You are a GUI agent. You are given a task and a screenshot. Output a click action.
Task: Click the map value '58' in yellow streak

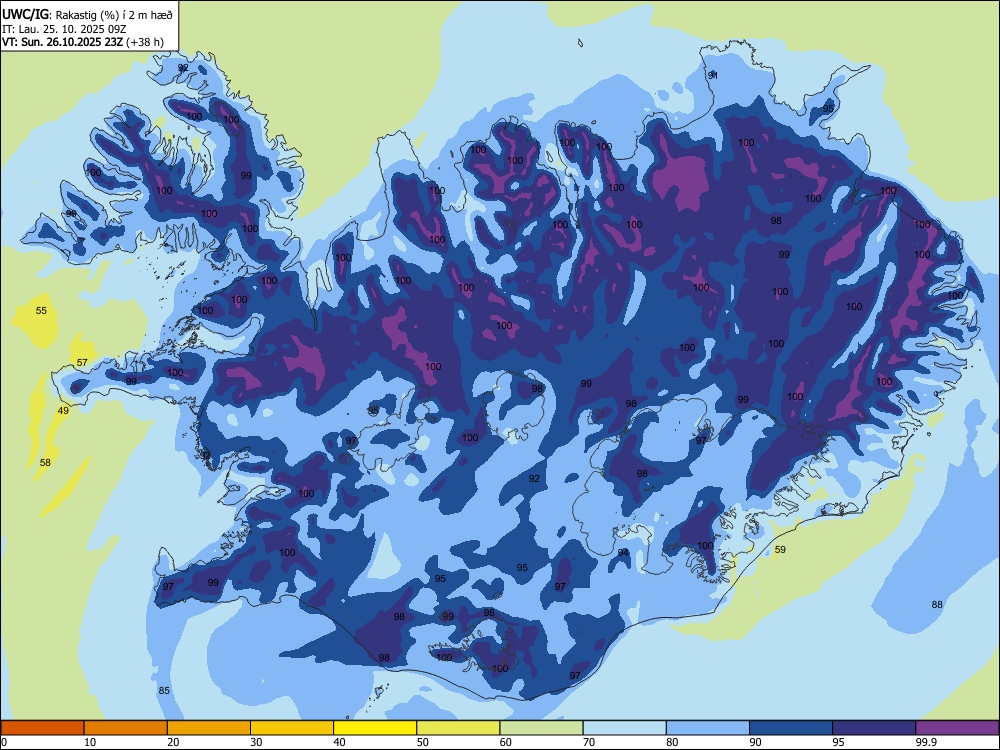point(45,462)
